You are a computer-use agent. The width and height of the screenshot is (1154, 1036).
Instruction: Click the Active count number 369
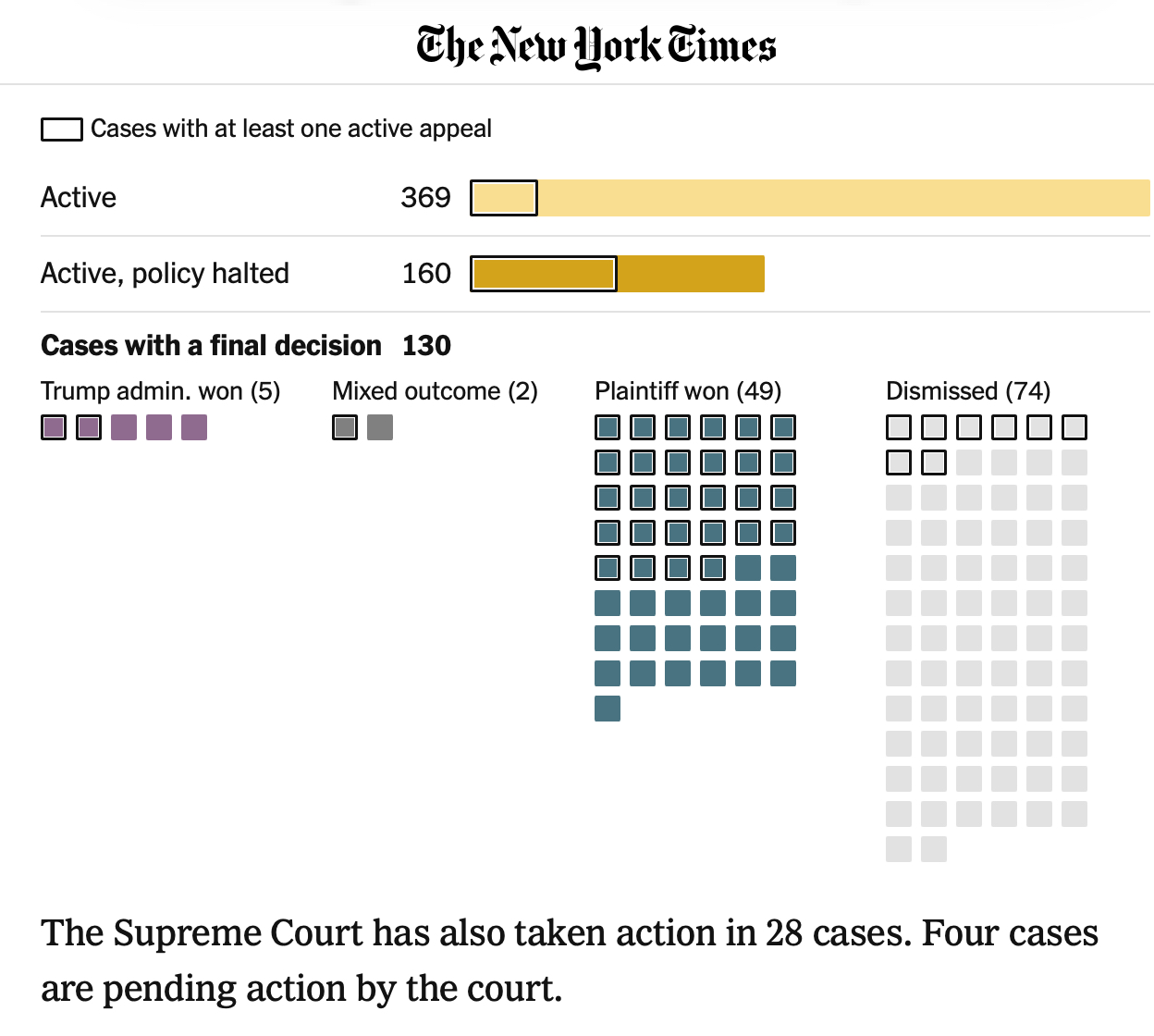point(425,198)
